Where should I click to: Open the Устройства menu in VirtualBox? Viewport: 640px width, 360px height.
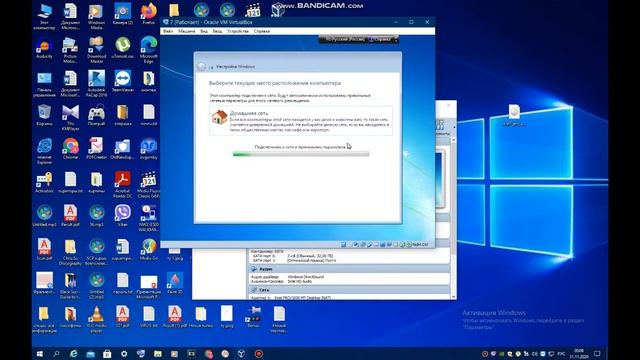tap(238, 31)
